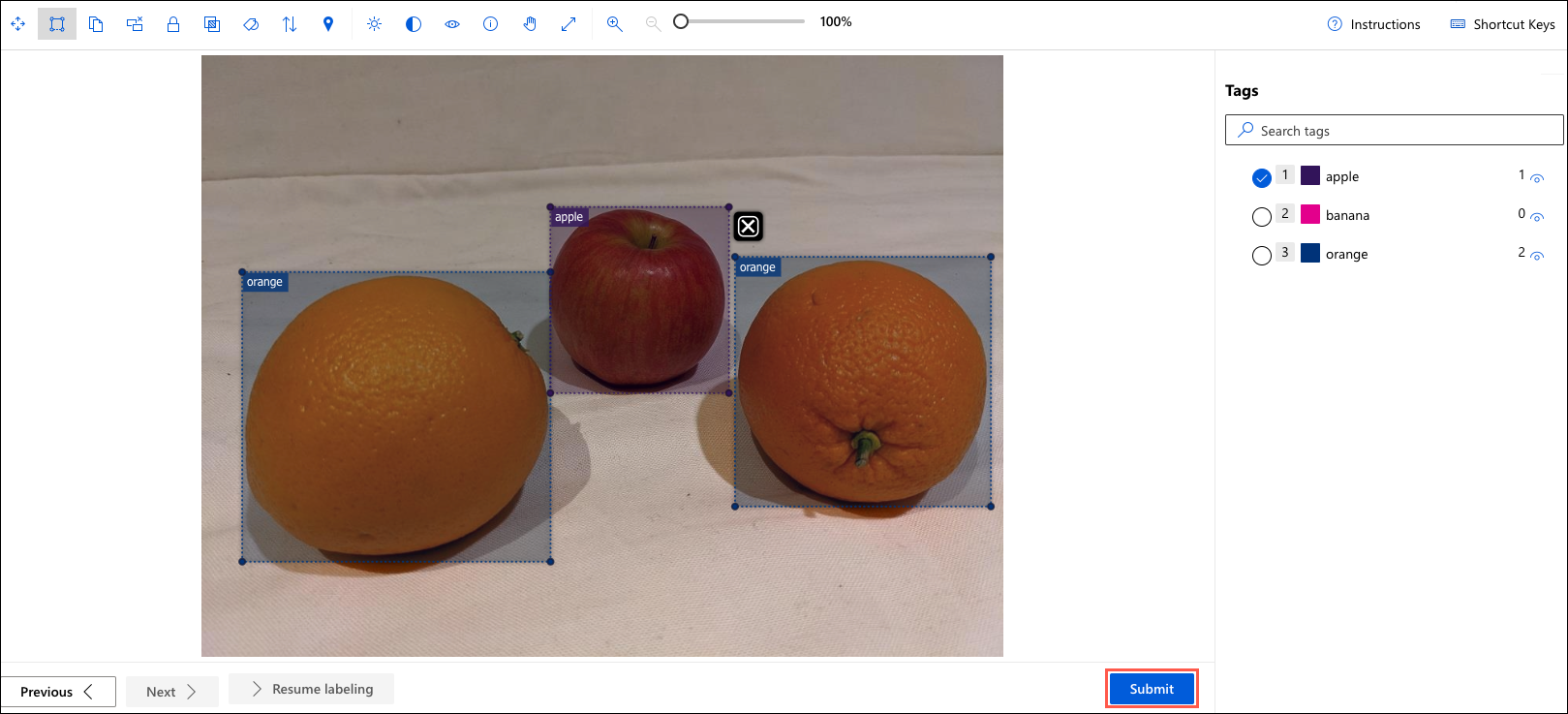Image resolution: width=1568 pixels, height=714 pixels.
Task: Open the Shortcut Keys link
Action: coord(1514,24)
